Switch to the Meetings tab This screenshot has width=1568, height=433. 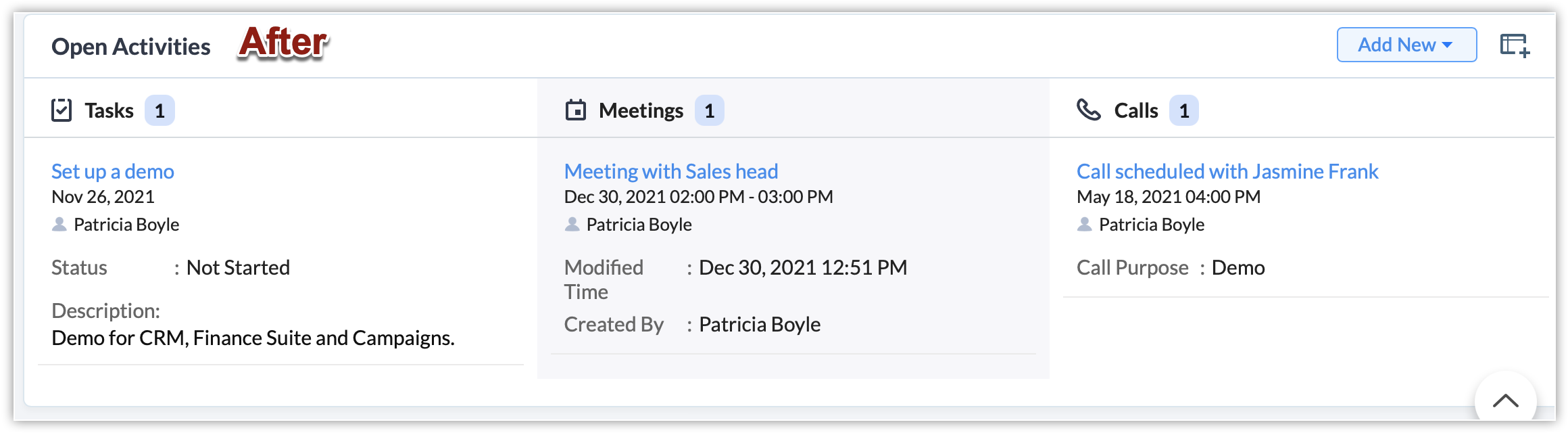tap(641, 110)
